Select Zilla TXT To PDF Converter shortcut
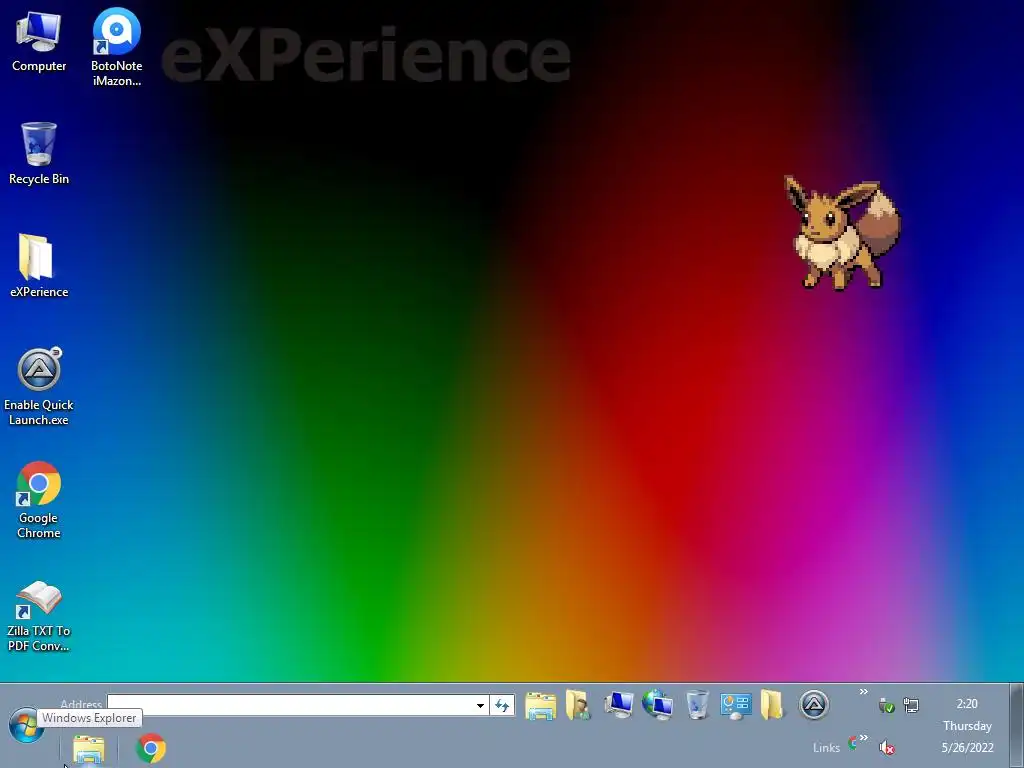Image resolution: width=1024 pixels, height=768 pixels. click(x=39, y=616)
